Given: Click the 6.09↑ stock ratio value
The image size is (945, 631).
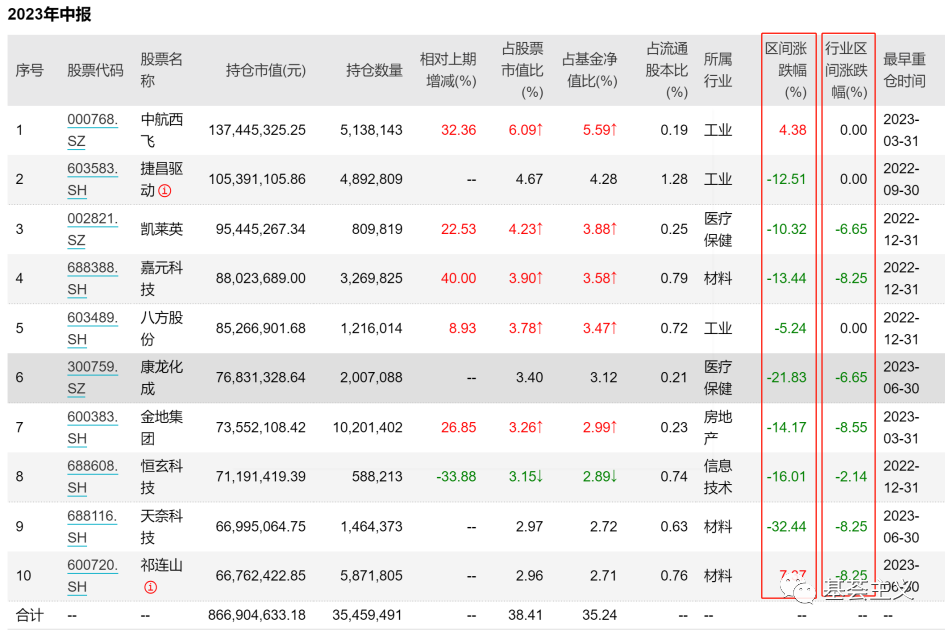Looking at the screenshot, I should pos(526,130).
